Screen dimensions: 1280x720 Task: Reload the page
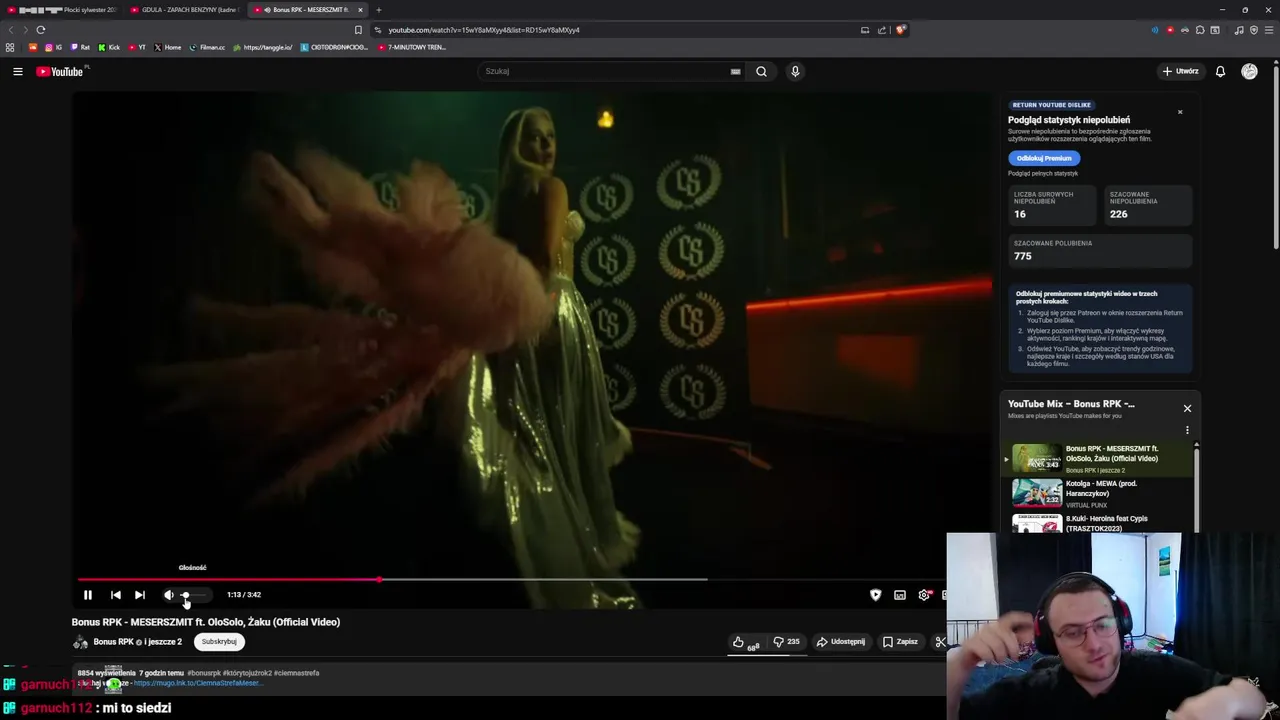[x=41, y=30]
